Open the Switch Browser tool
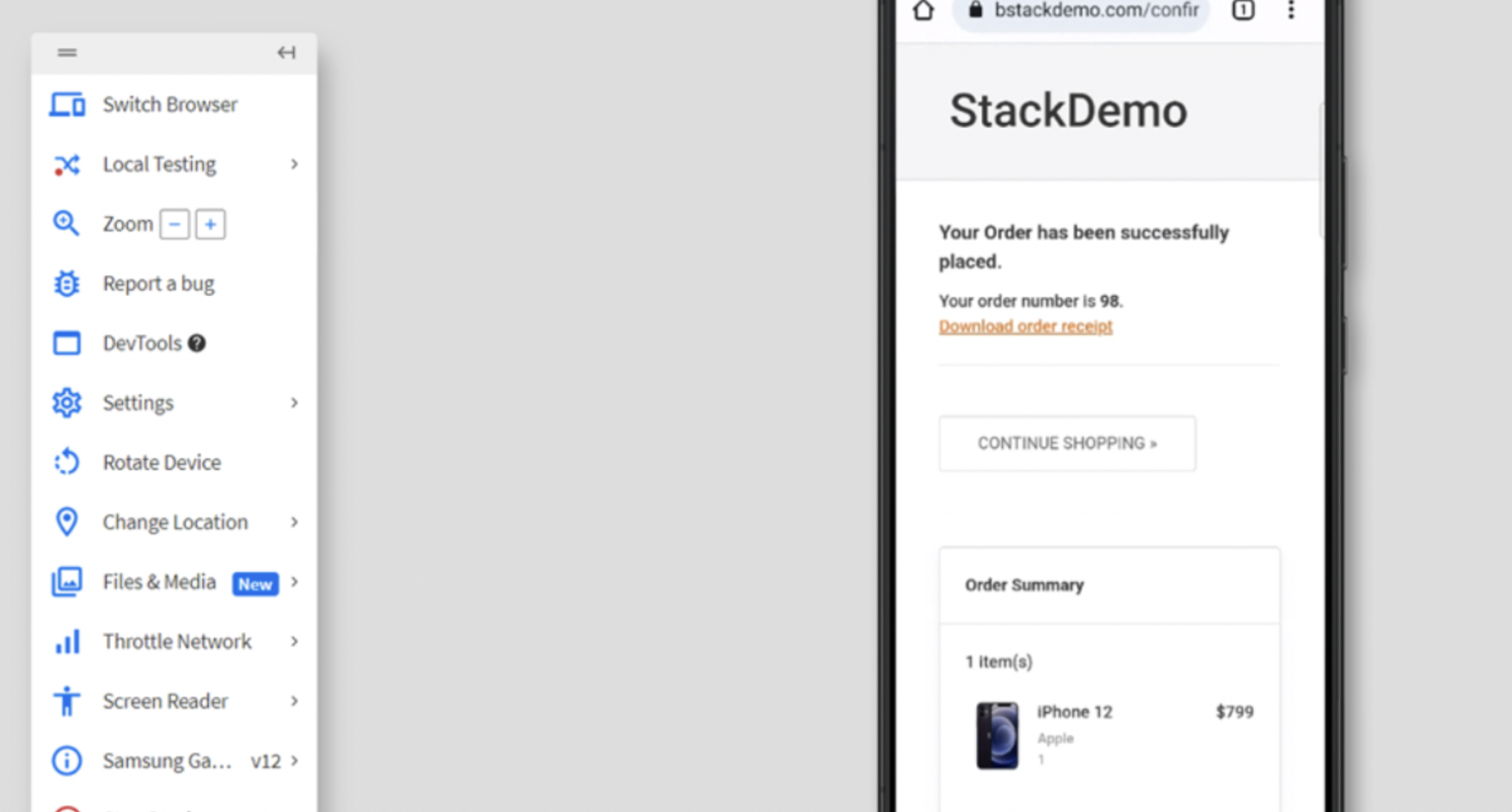Screen dimensions: 1512x812 point(169,104)
